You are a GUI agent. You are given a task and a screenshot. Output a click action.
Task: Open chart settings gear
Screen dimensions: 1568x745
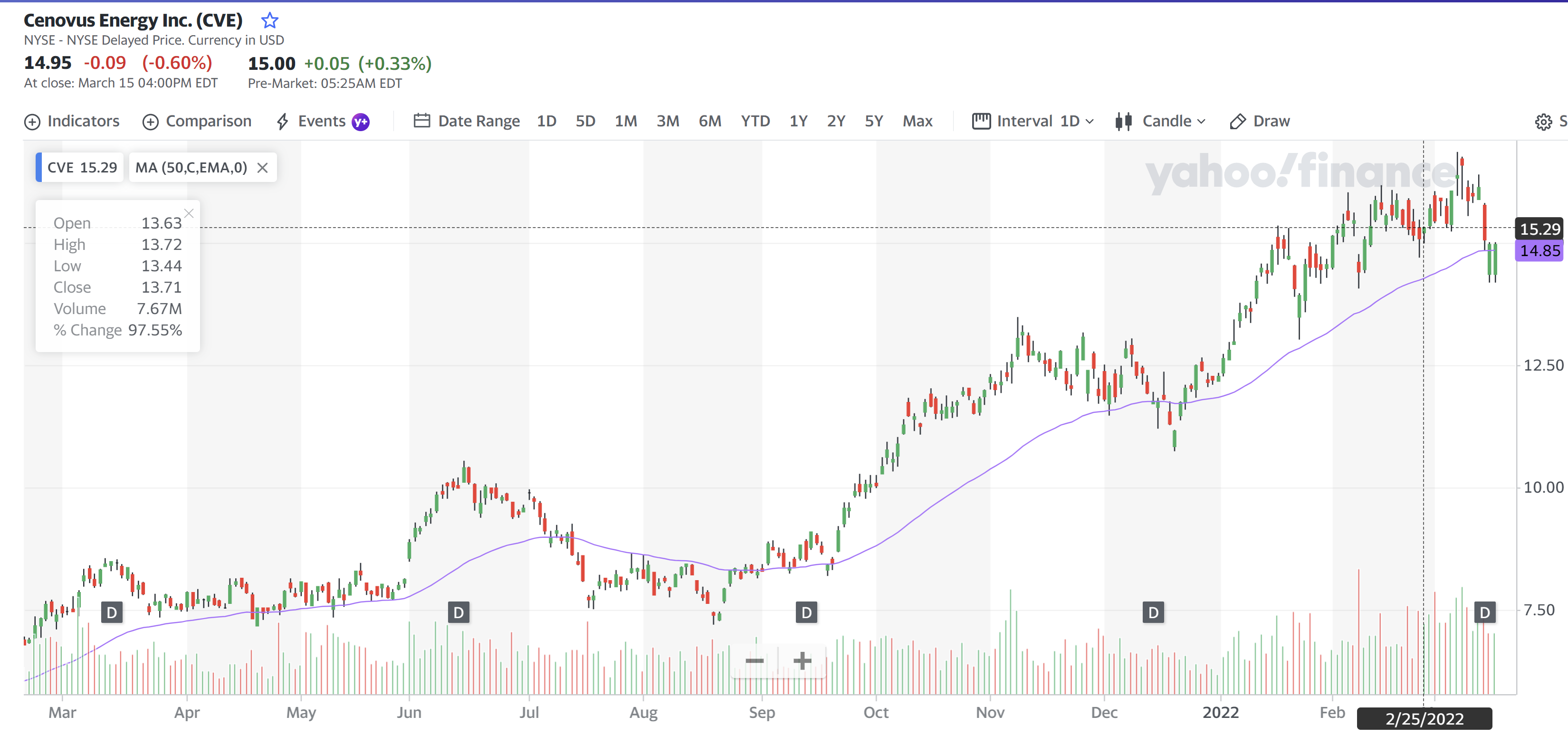tap(1543, 122)
